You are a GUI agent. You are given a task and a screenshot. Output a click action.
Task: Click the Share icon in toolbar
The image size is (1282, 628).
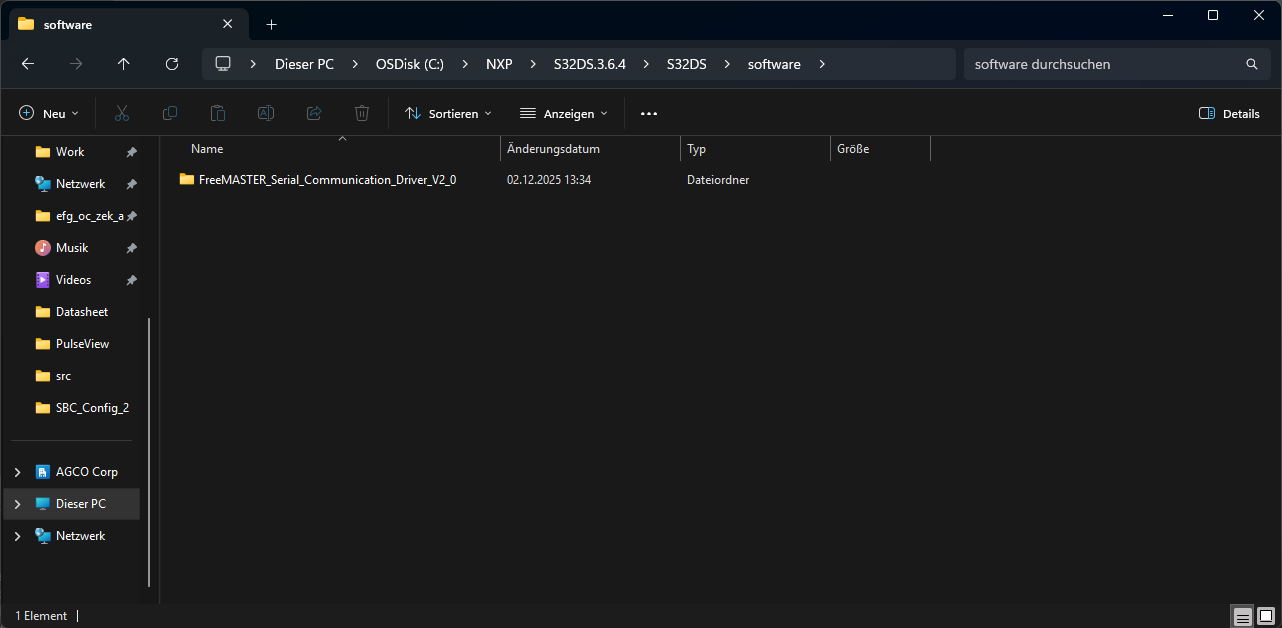point(314,113)
